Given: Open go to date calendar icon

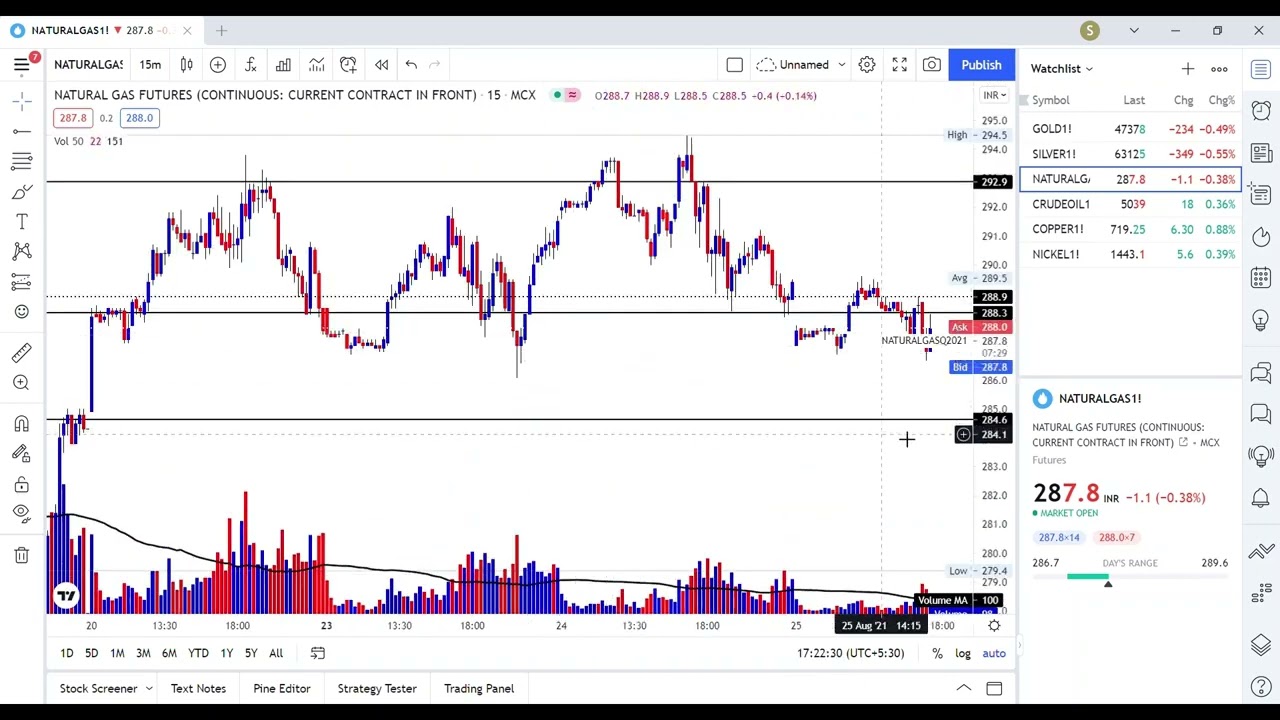Looking at the screenshot, I should (317, 653).
